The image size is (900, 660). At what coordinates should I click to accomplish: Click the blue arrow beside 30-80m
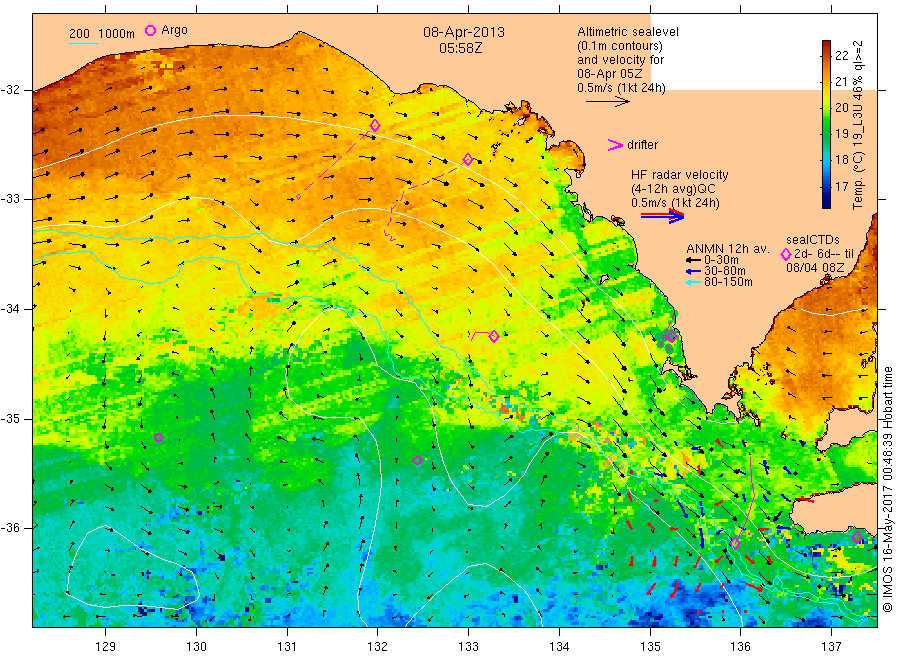[694, 271]
